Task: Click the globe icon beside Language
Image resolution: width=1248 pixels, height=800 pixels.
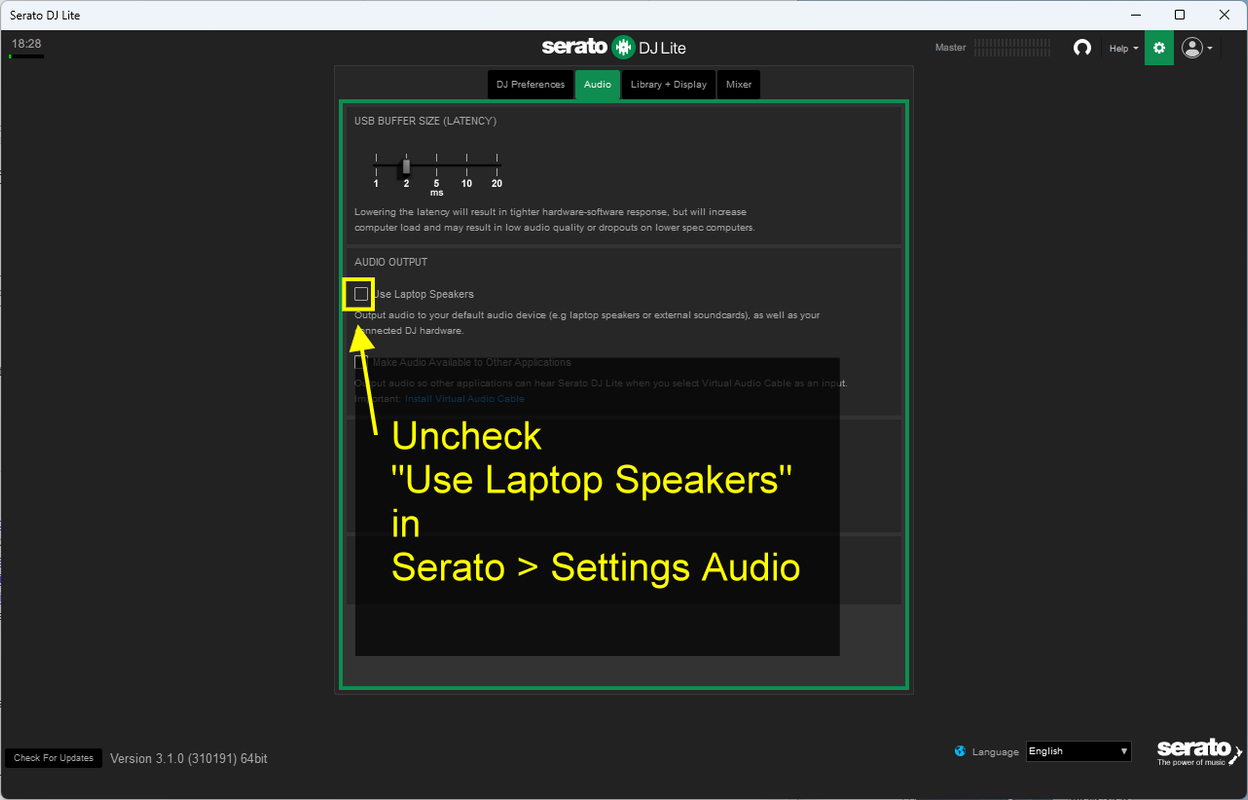Action: pyautogui.click(x=961, y=751)
